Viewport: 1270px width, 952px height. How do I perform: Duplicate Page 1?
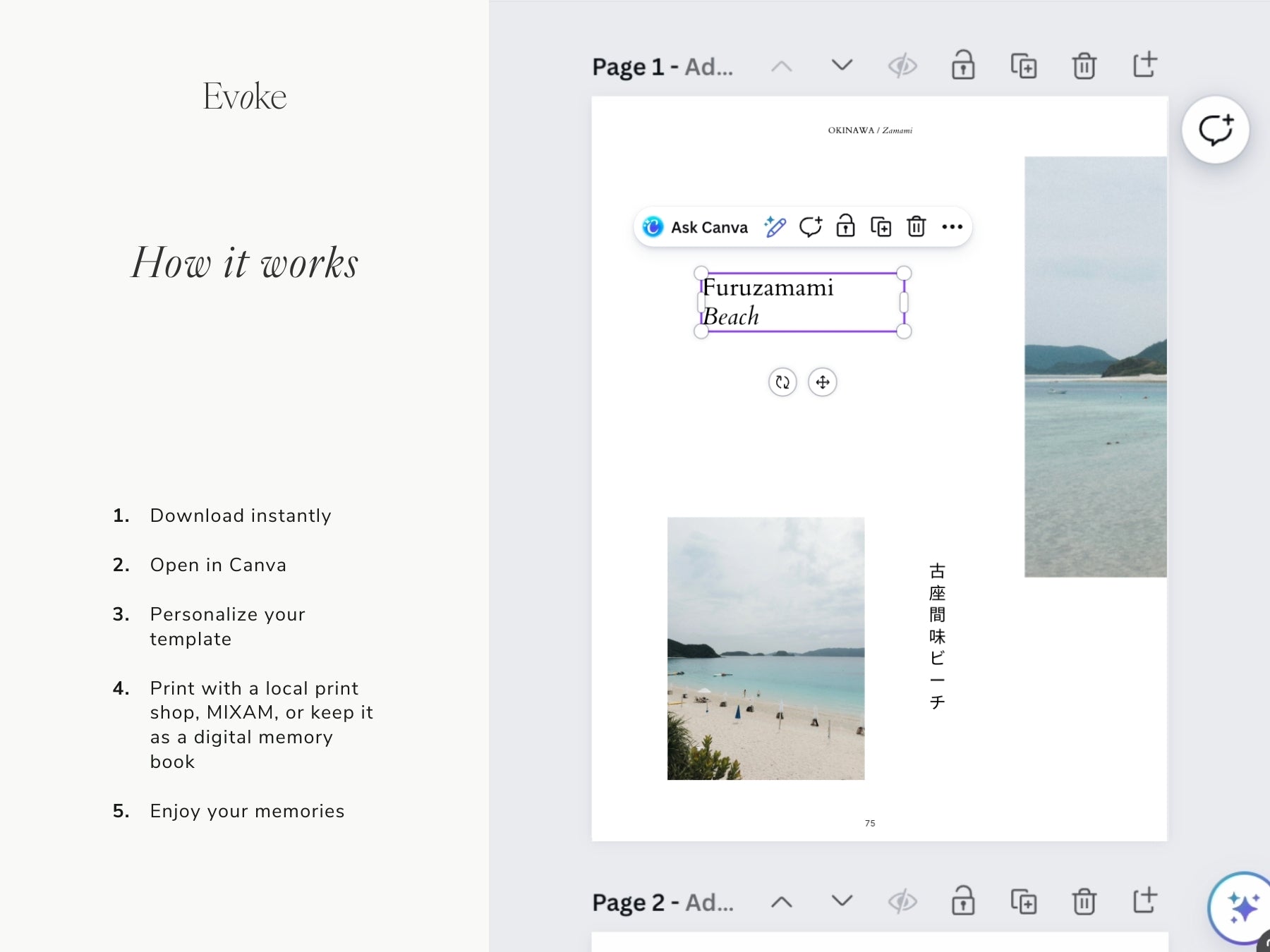(1024, 65)
